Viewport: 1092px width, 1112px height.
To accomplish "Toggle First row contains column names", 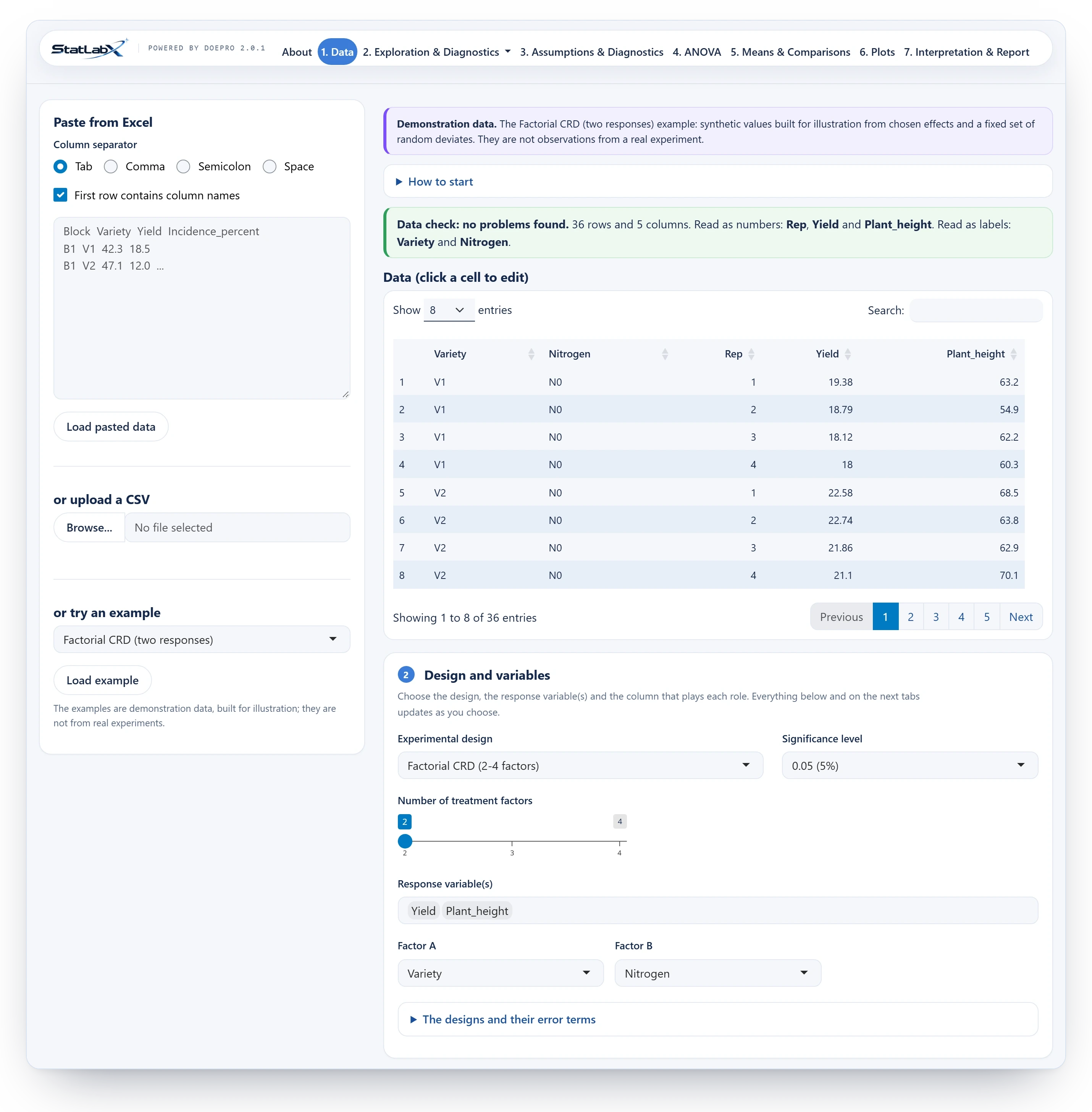I will point(60,195).
